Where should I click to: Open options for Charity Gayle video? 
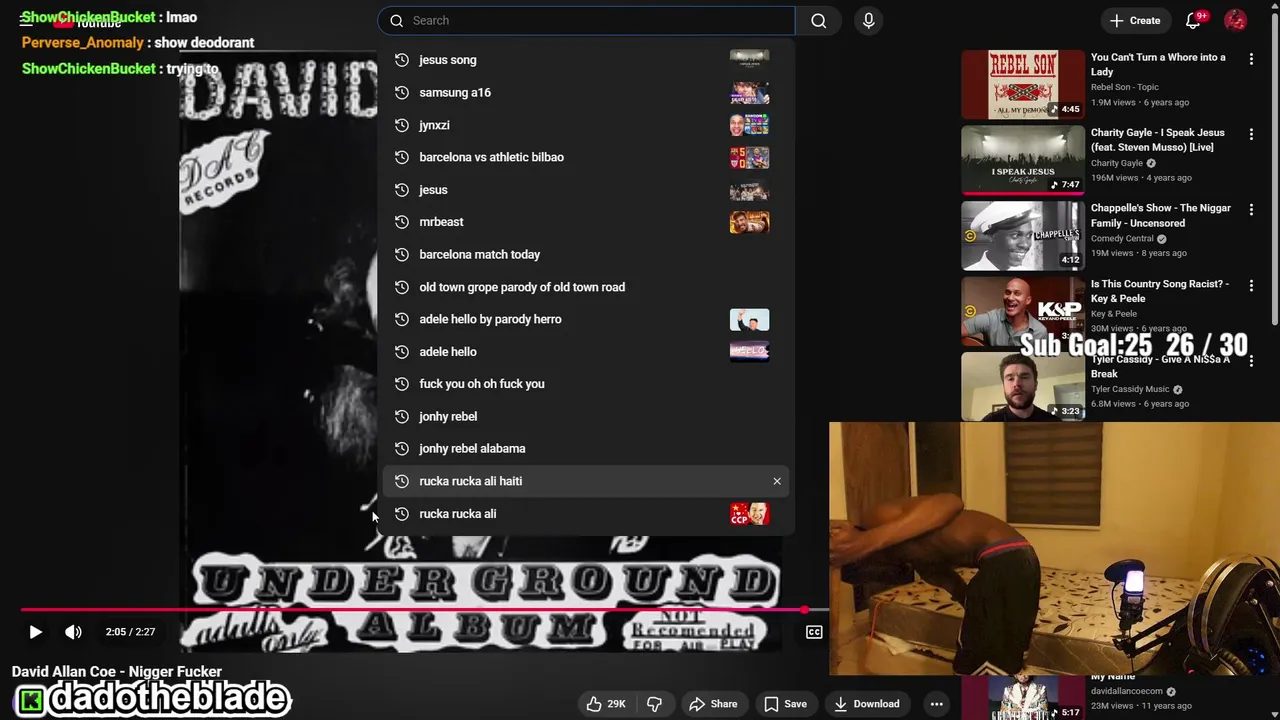click(x=1251, y=134)
